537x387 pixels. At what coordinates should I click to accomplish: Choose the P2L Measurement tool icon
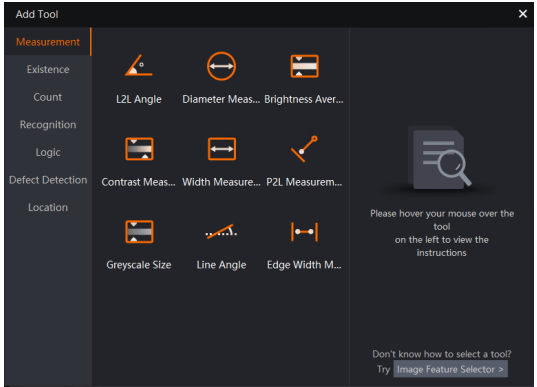304,149
